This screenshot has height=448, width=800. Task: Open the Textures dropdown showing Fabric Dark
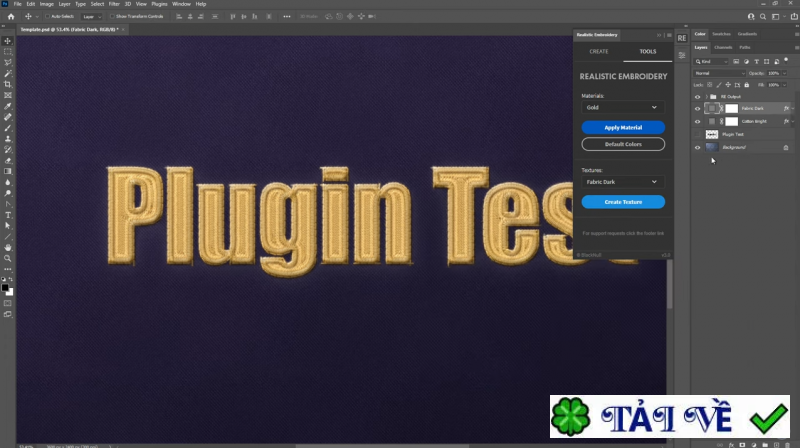click(x=623, y=182)
